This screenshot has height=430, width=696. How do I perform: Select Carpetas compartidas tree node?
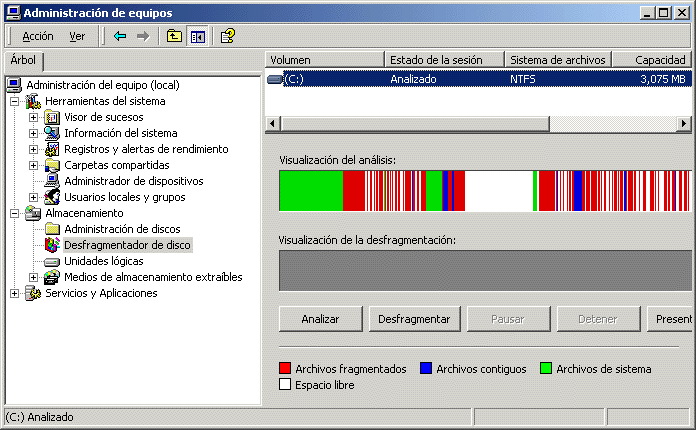[x=116, y=165]
